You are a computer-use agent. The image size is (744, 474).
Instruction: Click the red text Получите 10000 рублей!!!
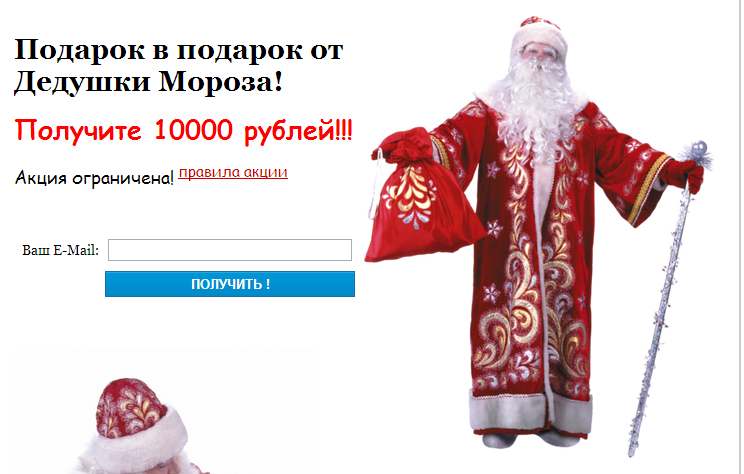(184, 130)
